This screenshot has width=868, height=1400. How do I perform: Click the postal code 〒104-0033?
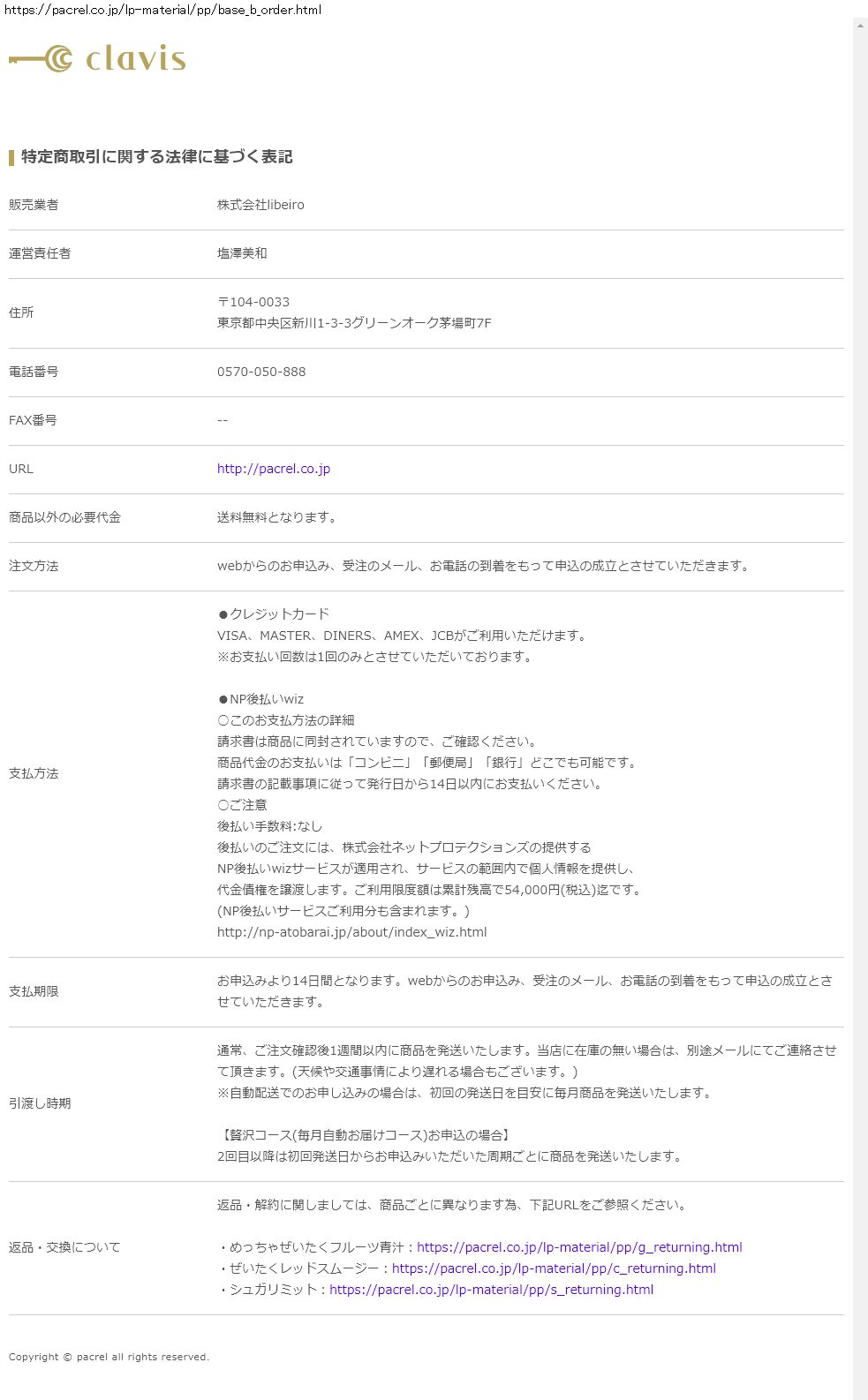(253, 302)
